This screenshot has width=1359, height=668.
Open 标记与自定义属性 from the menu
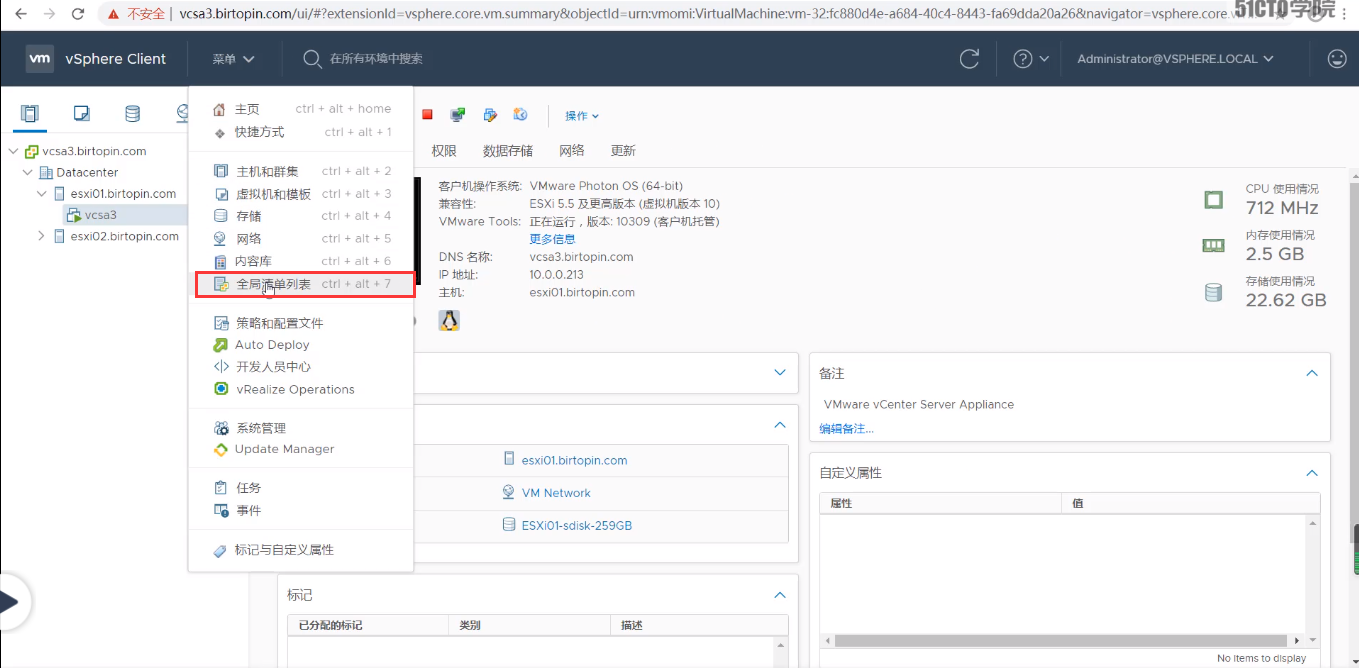301,550
